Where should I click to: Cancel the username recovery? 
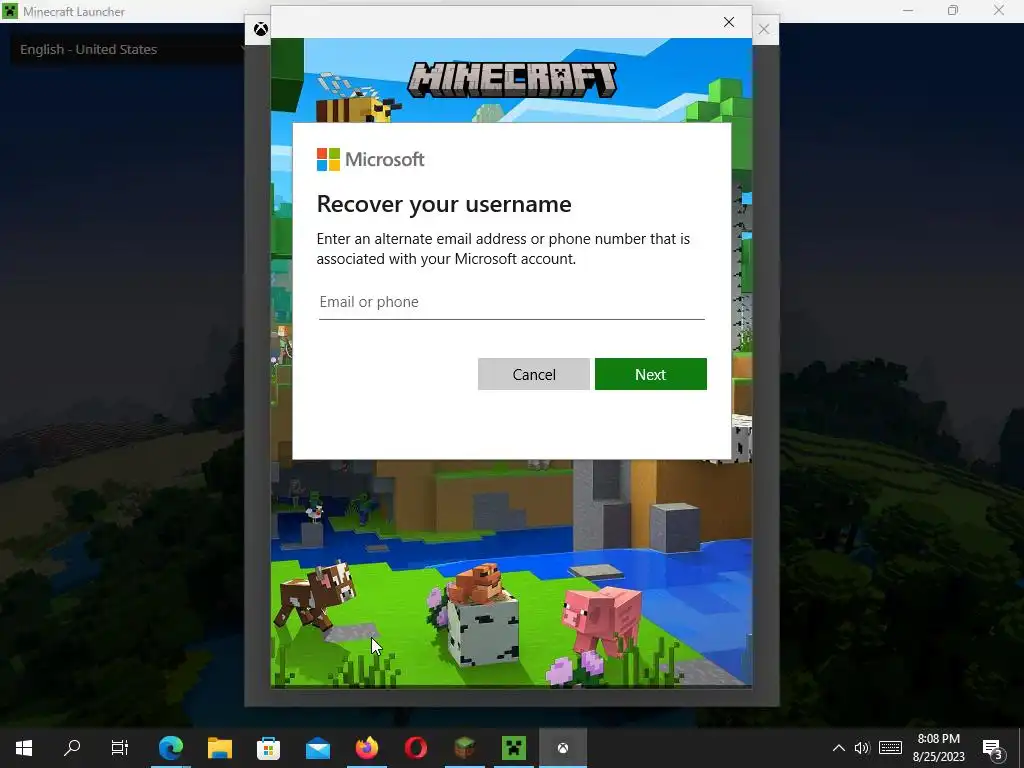coord(534,374)
